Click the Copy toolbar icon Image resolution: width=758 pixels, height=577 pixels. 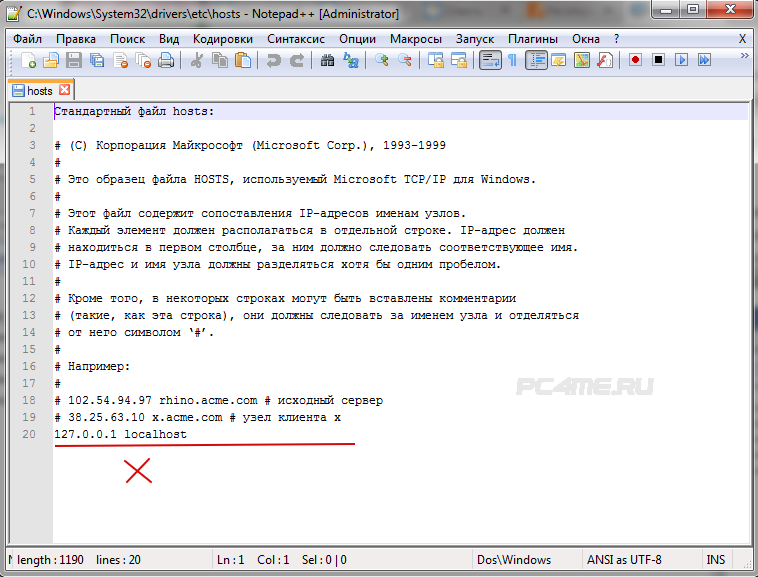click(220, 60)
